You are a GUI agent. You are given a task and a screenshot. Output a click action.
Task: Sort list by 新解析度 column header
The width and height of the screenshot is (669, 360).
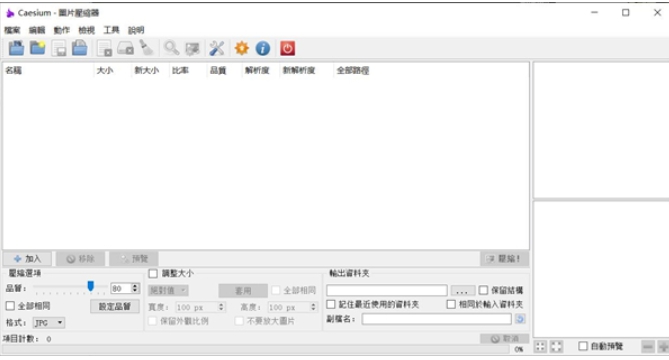coord(305,70)
